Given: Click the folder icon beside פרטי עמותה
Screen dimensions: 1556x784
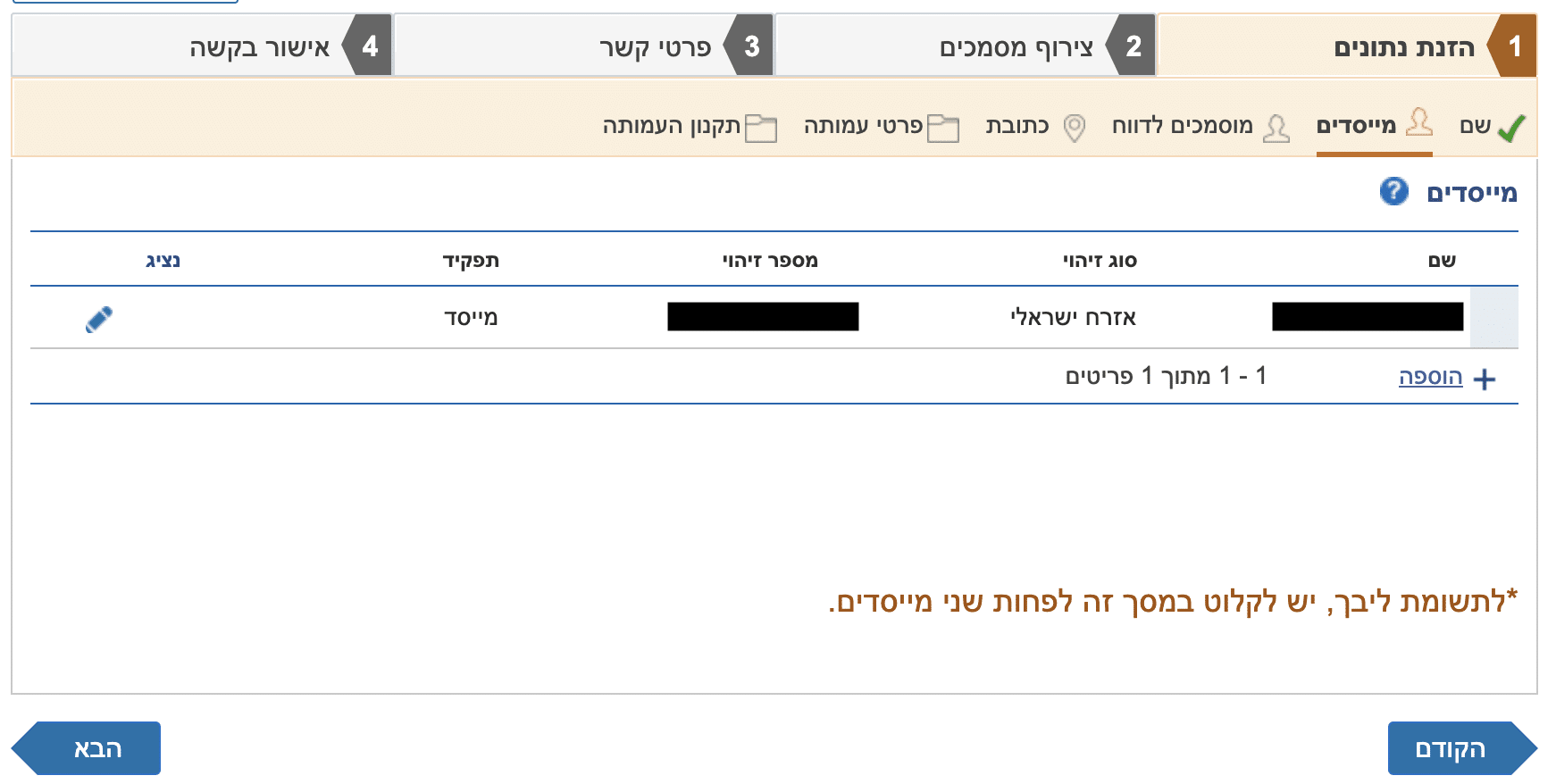Looking at the screenshot, I should click(x=943, y=129).
